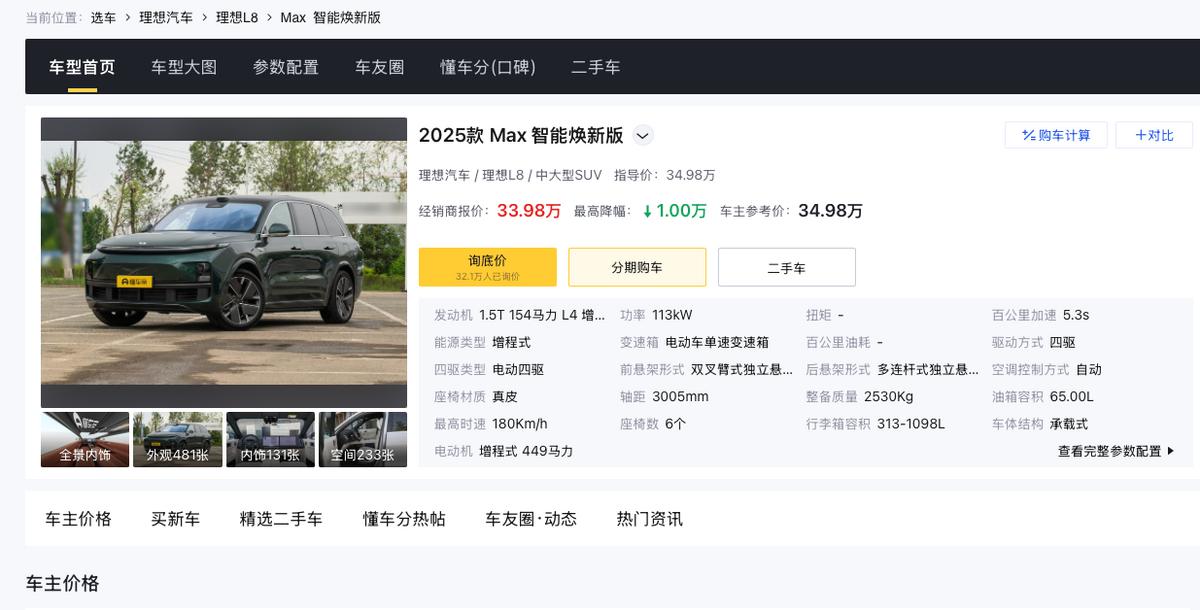Open the 分期购车 installment option
This screenshot has width=1200, height=610.
(x=637, y=266)
